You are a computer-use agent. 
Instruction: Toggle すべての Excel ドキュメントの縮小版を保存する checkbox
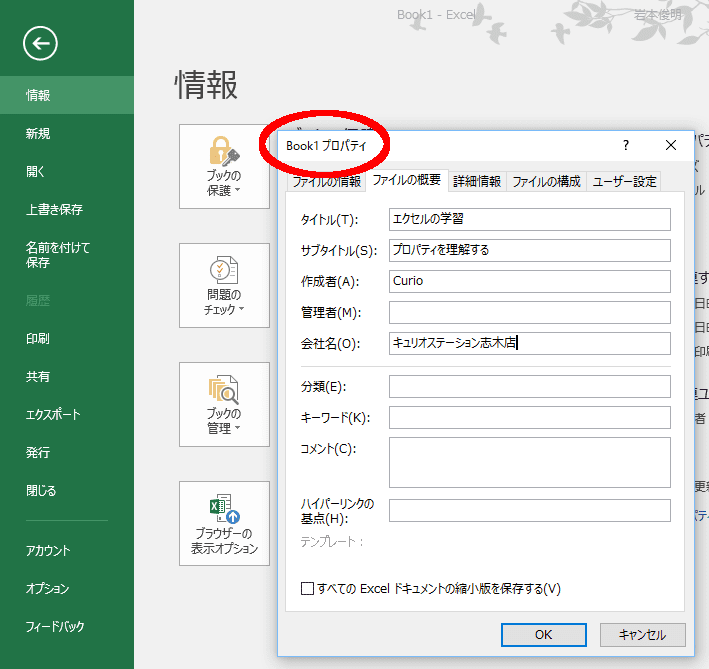307,589
